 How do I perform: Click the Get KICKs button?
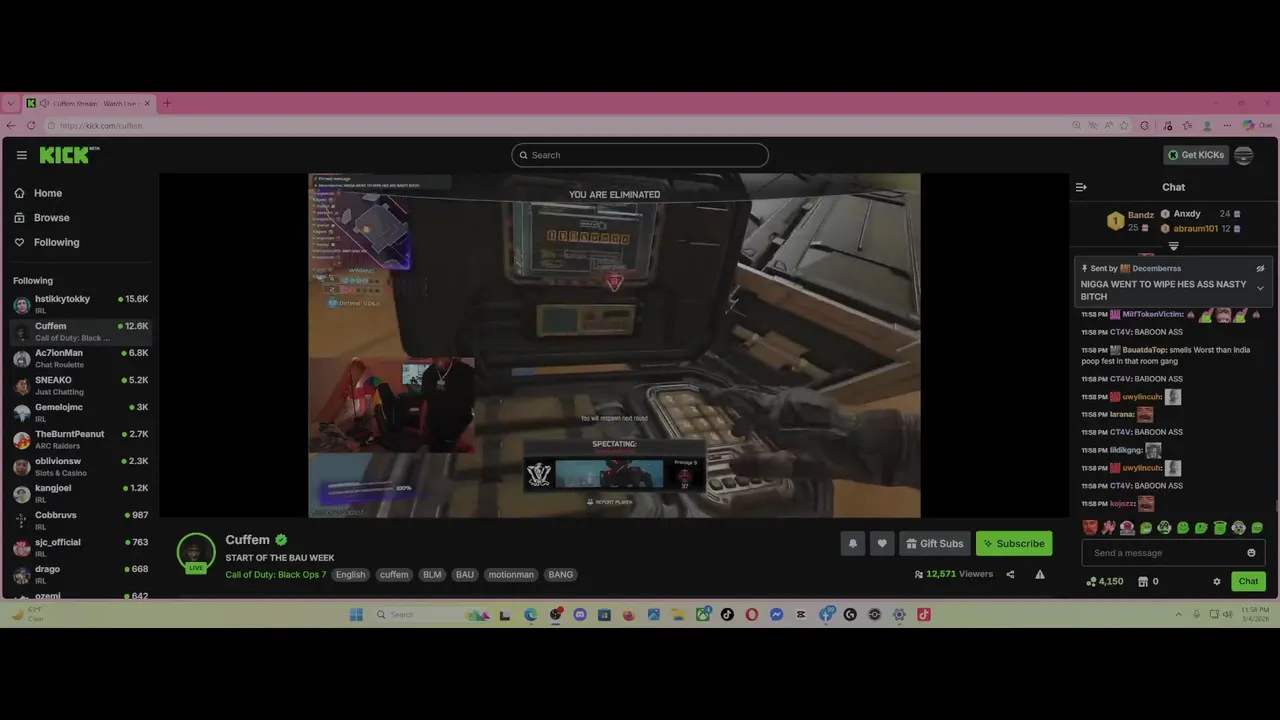1196,155
